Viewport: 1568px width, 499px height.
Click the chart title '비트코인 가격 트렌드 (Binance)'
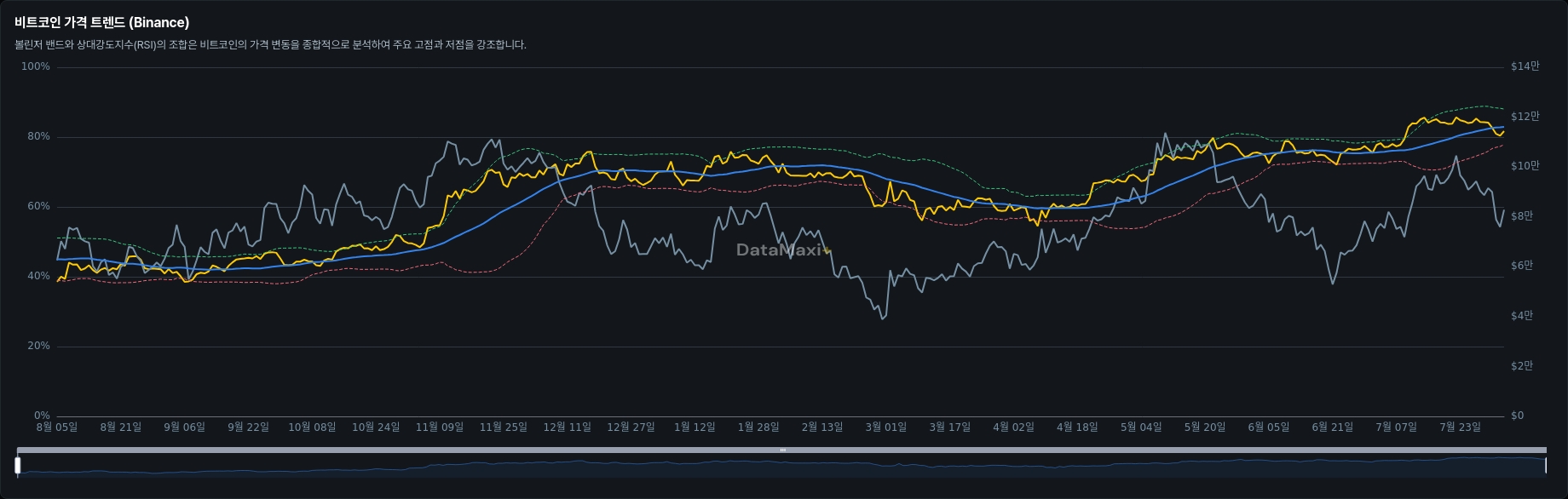click(x=101, y=23)
